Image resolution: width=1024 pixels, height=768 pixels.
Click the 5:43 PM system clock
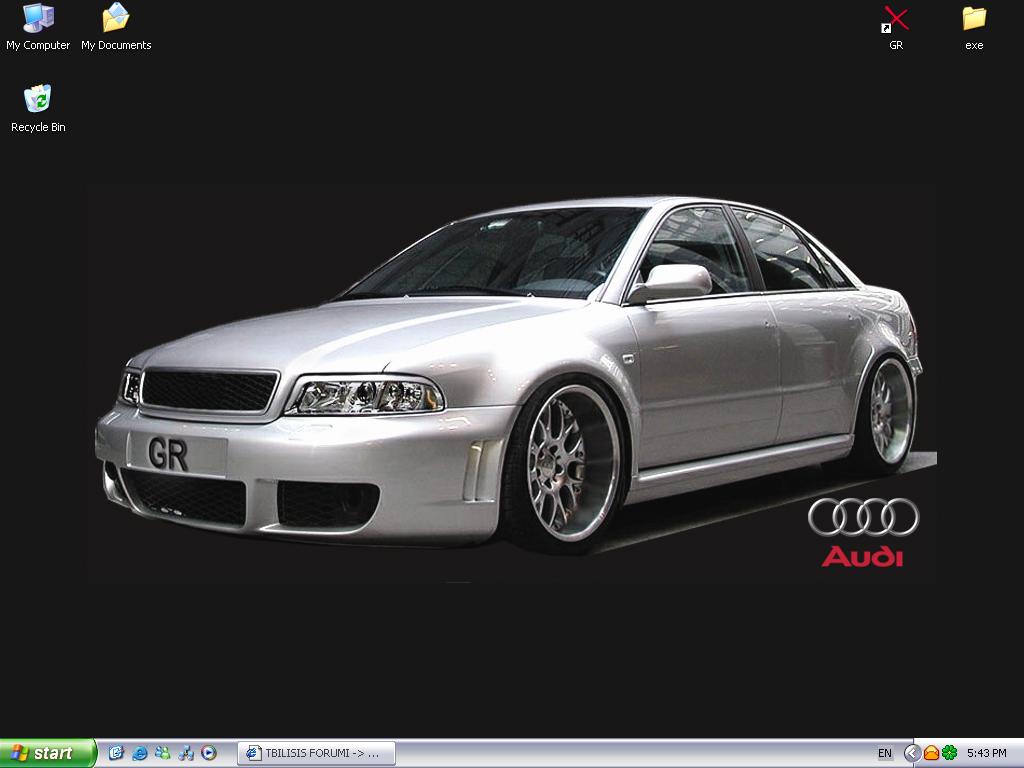coord(986,753)
